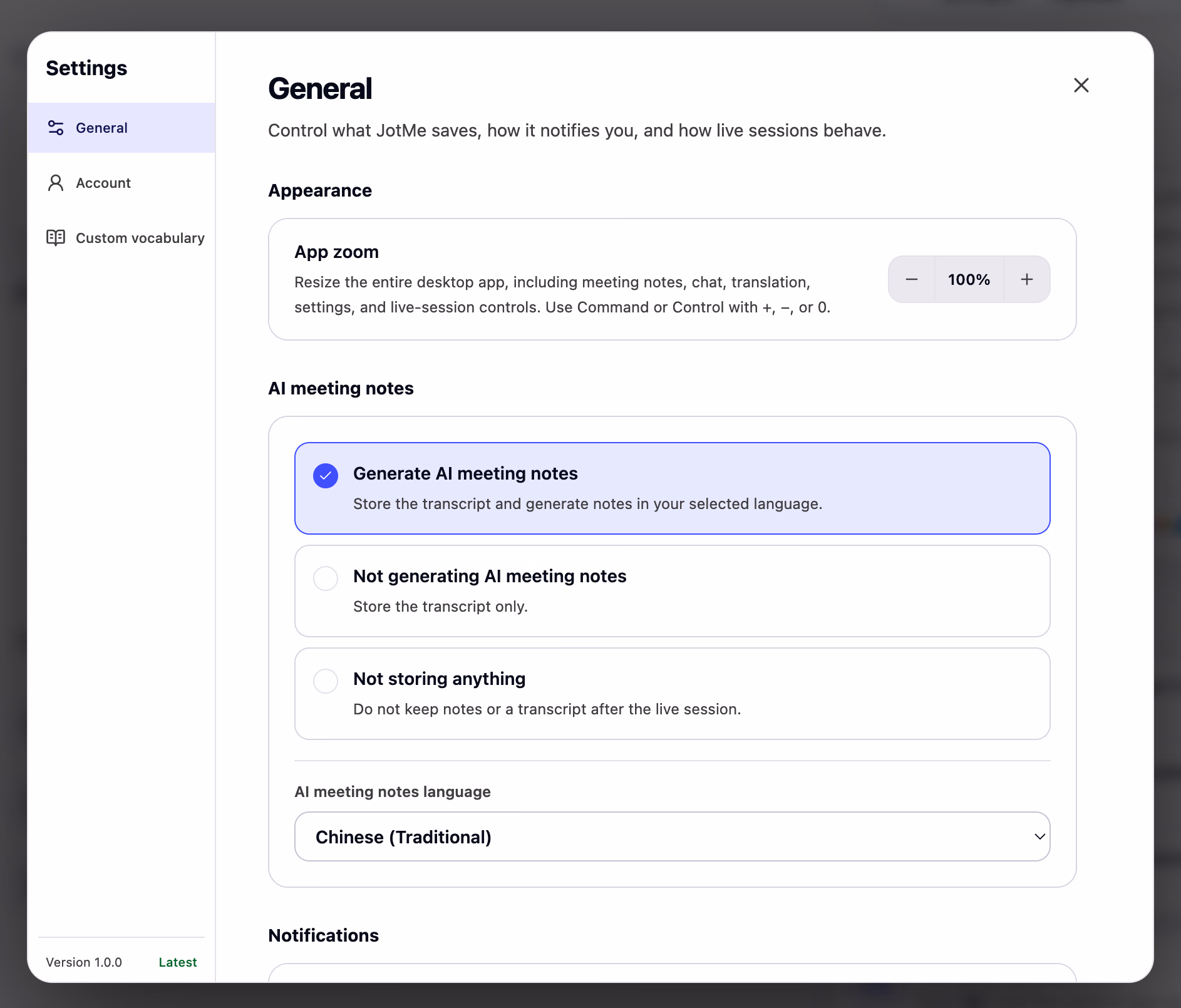Select Not storing anything option
1181x1008 pixels.
click(x=673, y=694)
